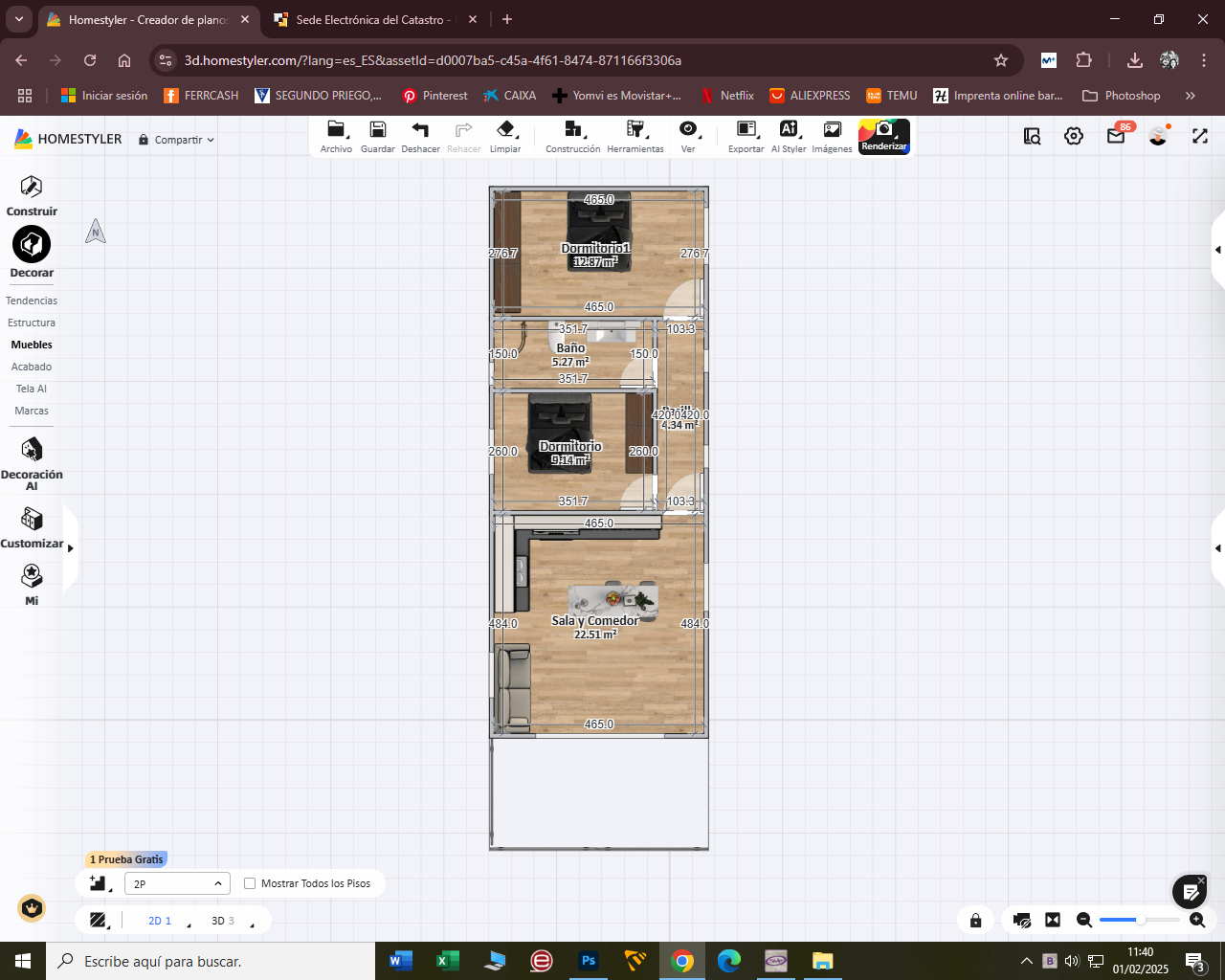Expand the Compartir share dropdown

pyautogui.click(x=177, y=140)
